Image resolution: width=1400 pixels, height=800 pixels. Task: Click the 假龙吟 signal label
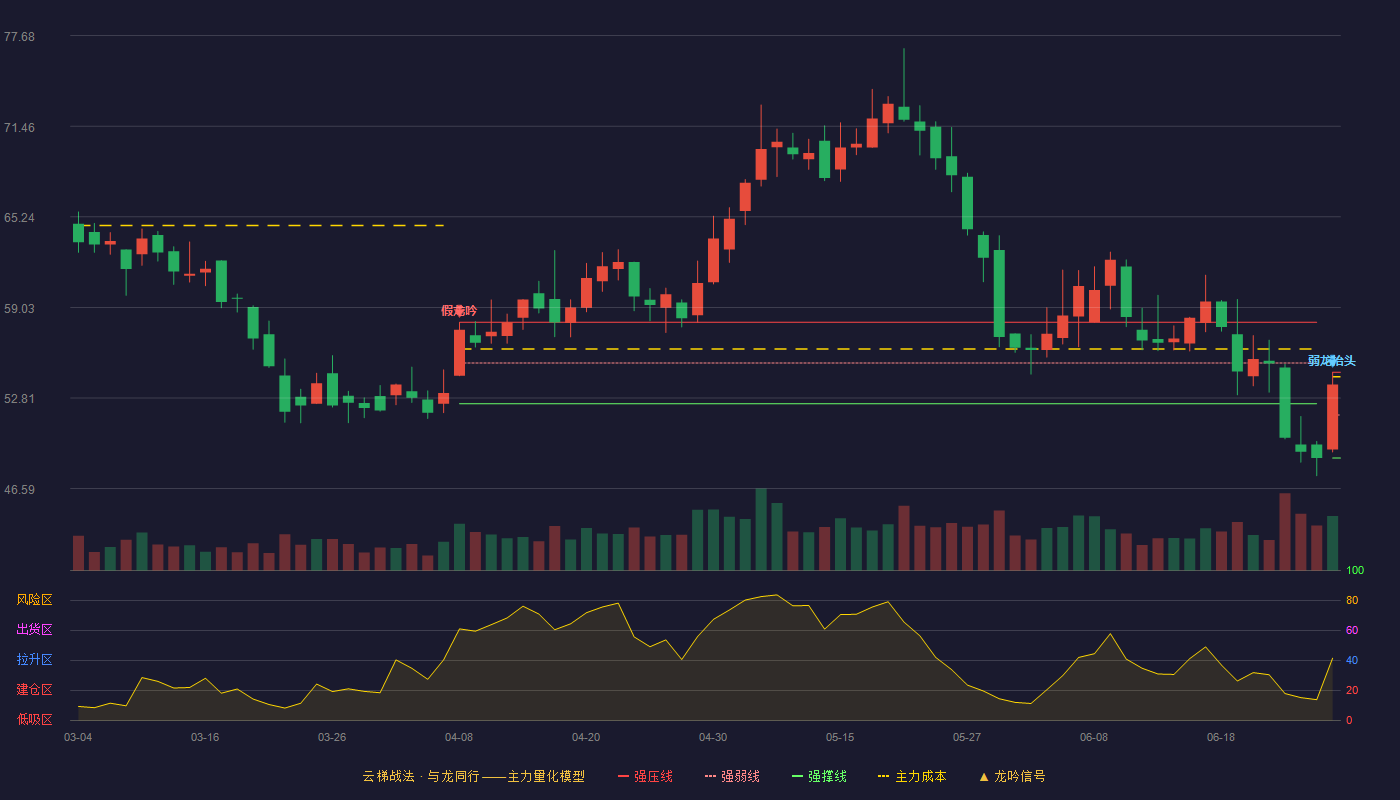459,311
